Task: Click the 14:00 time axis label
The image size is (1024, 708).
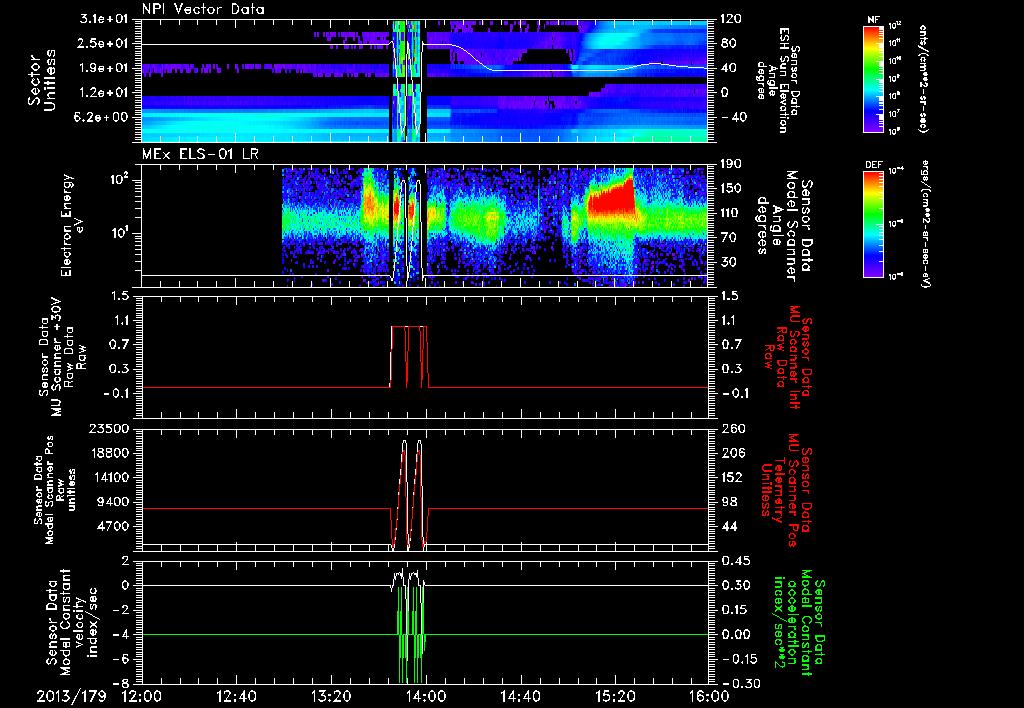Action: tap(426, 696)
